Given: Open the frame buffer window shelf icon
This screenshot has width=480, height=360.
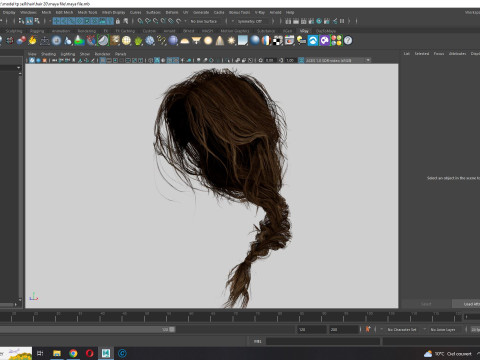Looking at the screenshot, I should pos(289,41).
